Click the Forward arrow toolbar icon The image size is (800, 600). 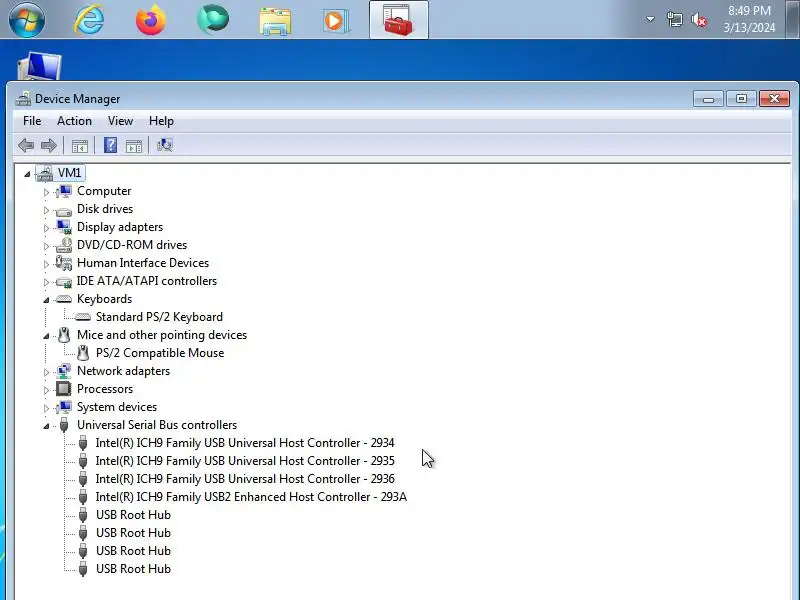48,146
